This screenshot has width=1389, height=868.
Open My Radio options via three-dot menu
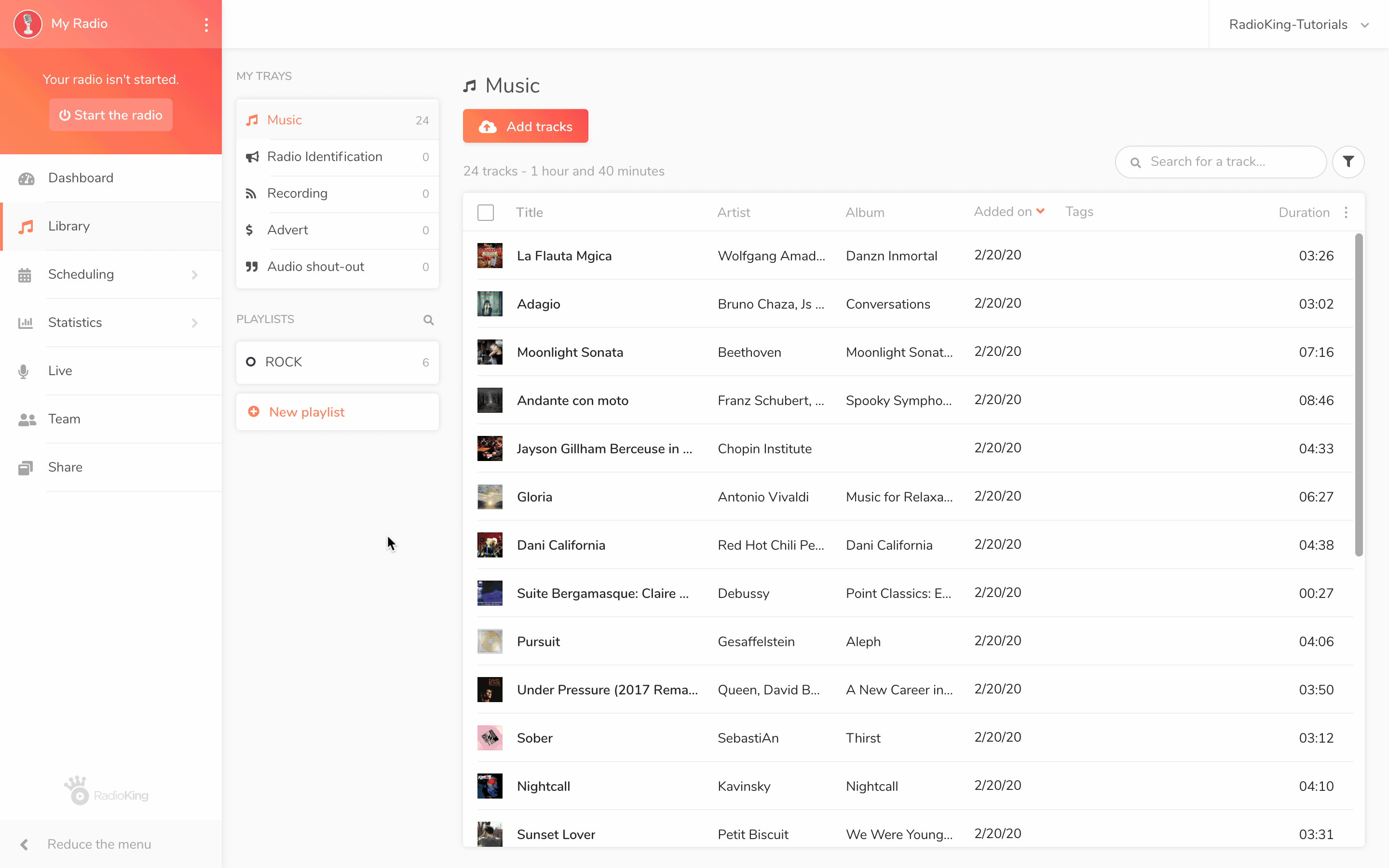click(206, 24)
